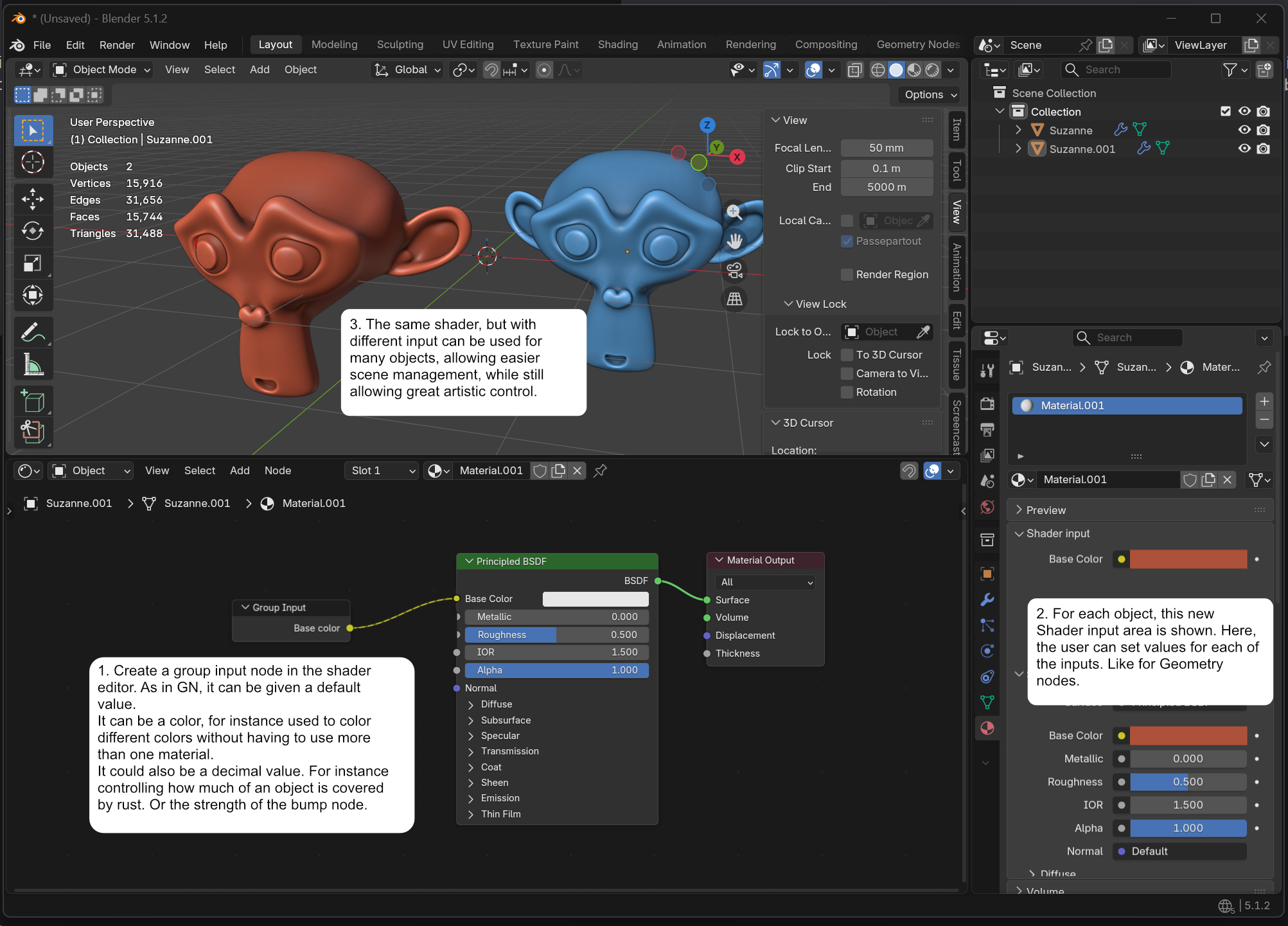
Task: Unlink Material.001 in node editor header
Action: click(578, 471)
